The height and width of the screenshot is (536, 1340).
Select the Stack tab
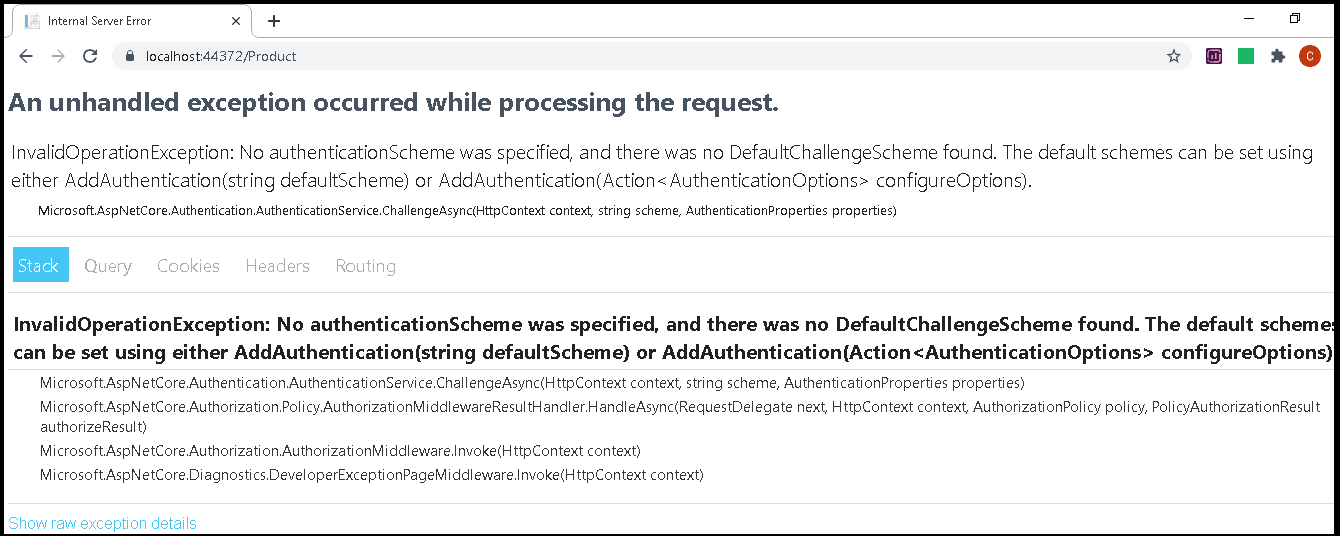(41, 265)
